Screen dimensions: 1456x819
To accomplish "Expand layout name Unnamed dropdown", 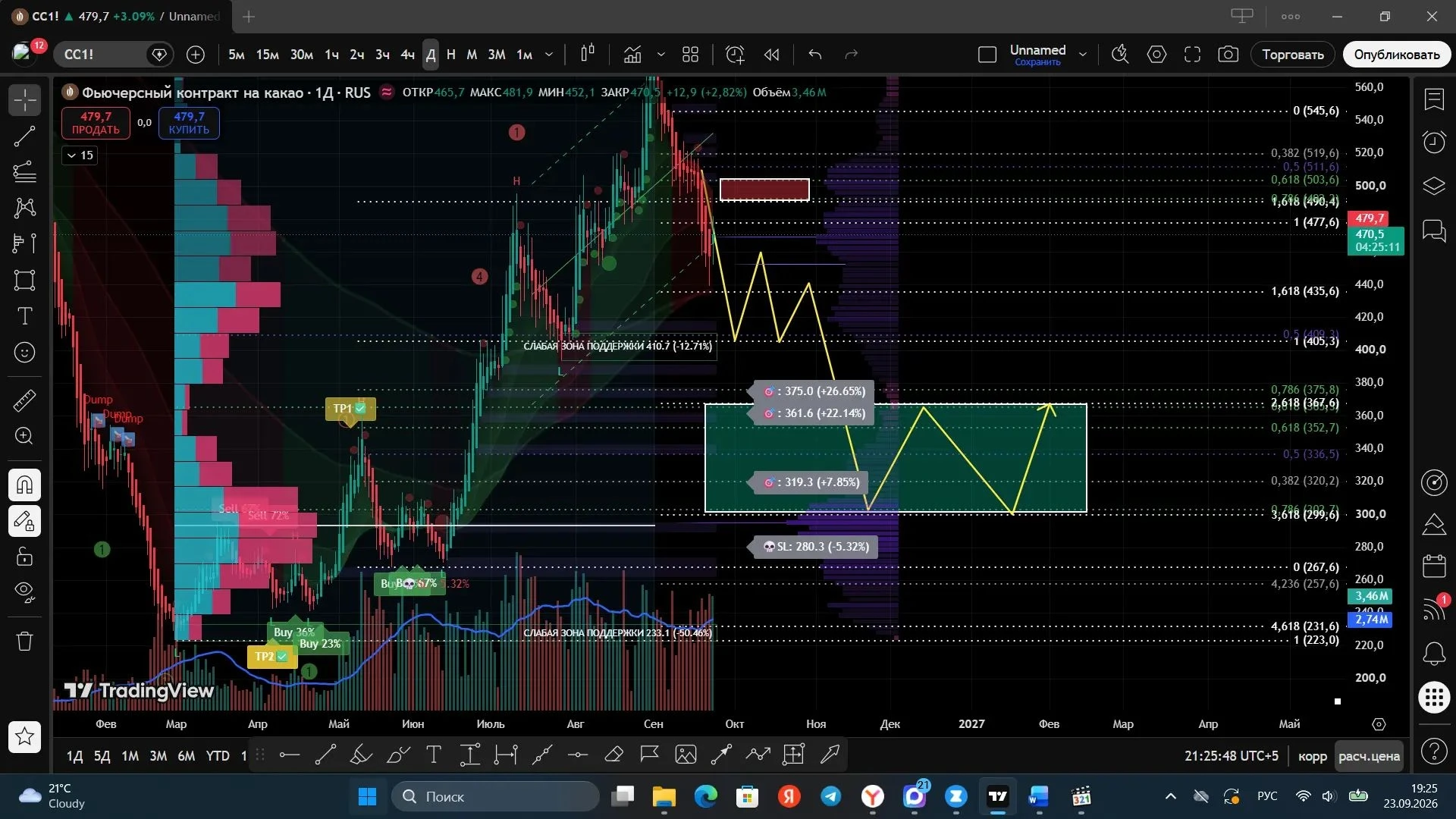I will 1083,55.
